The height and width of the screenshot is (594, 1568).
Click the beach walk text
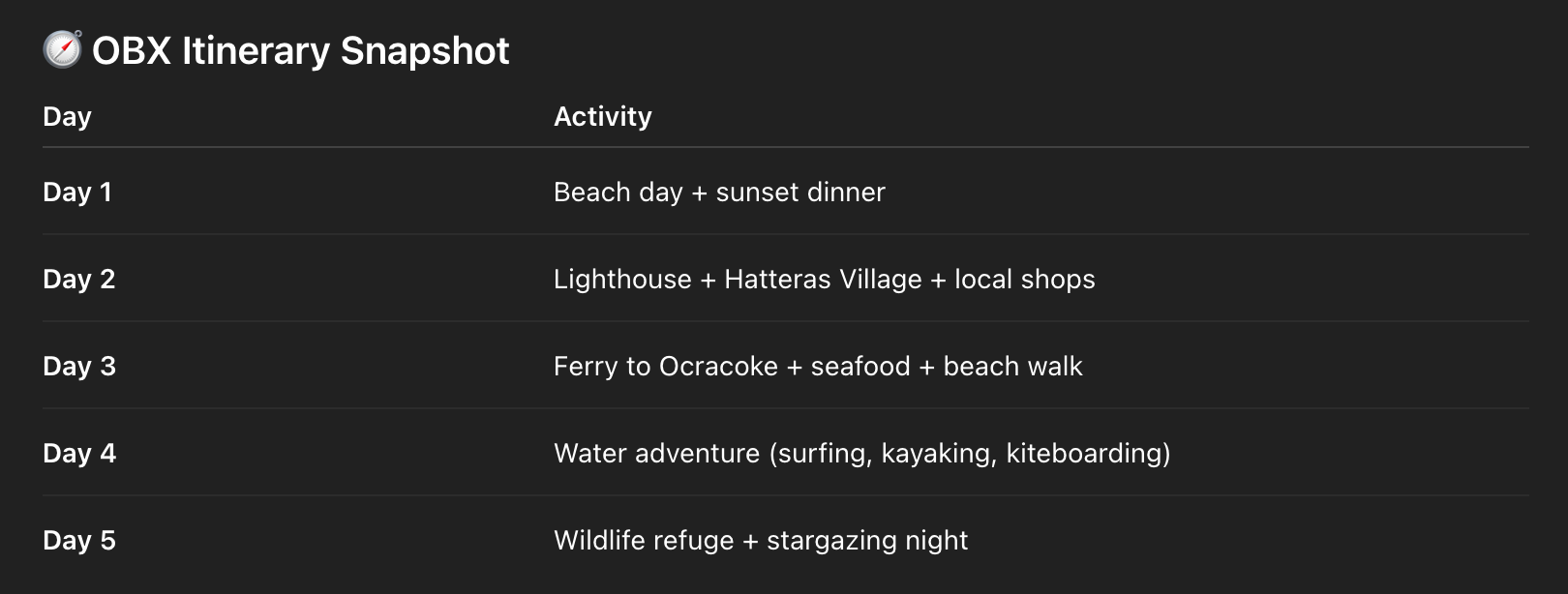point(1012,367)
